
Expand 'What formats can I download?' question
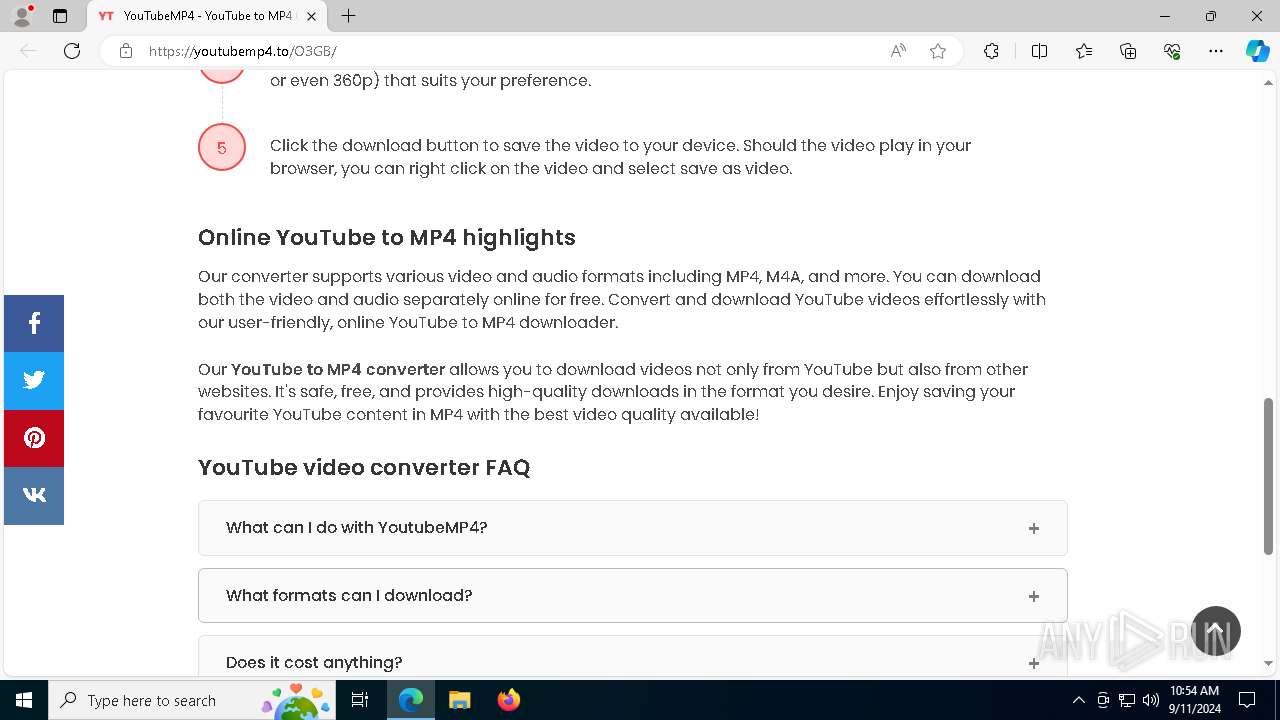point(632,596)
